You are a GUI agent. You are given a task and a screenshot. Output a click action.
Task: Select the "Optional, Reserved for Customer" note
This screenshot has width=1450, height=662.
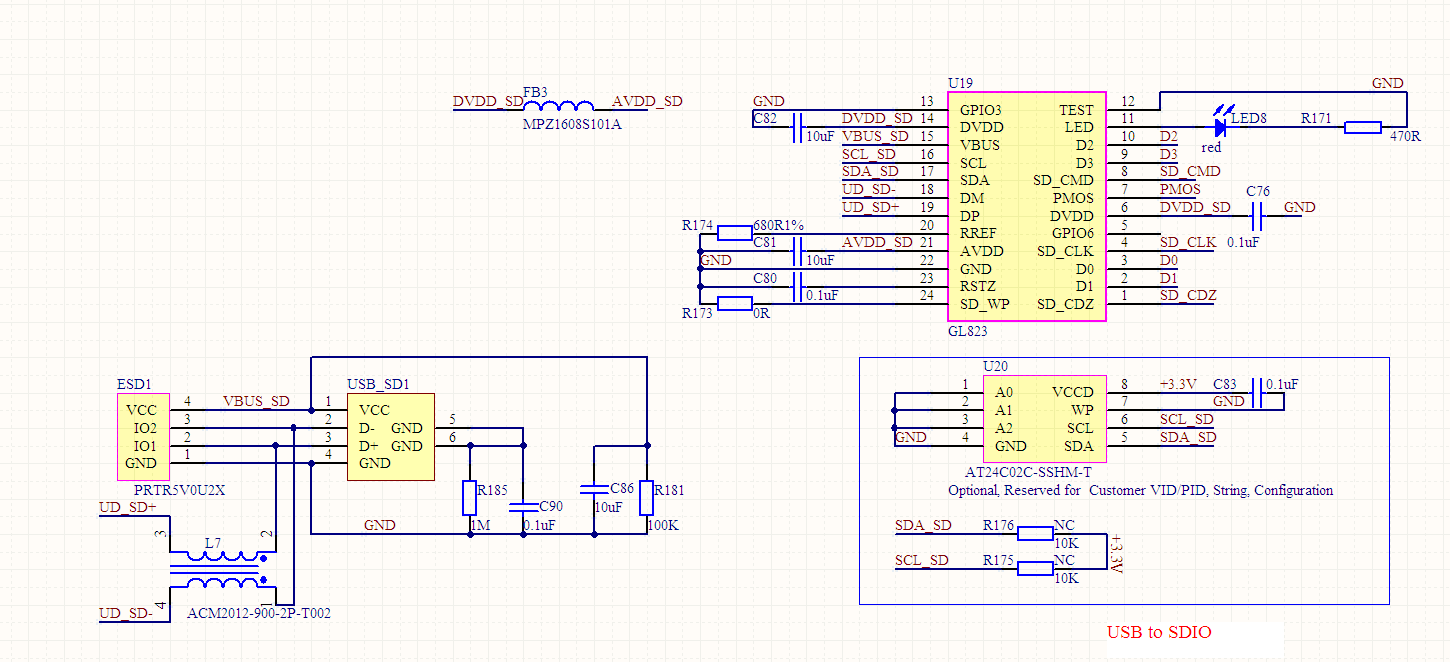click(x=1140, y=490)
